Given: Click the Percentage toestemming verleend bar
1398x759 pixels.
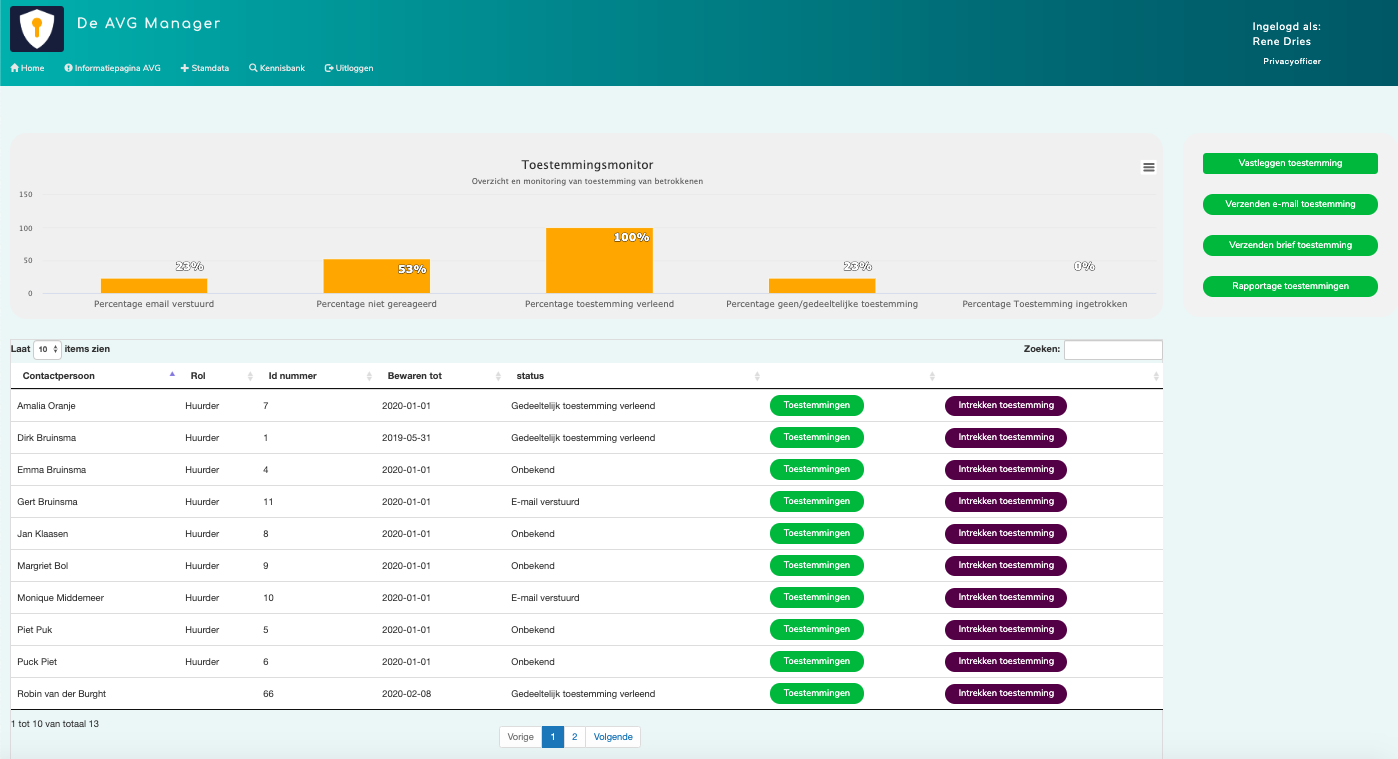Looking at the screenshot, I should pyautogui.click(x=599, y=261).
